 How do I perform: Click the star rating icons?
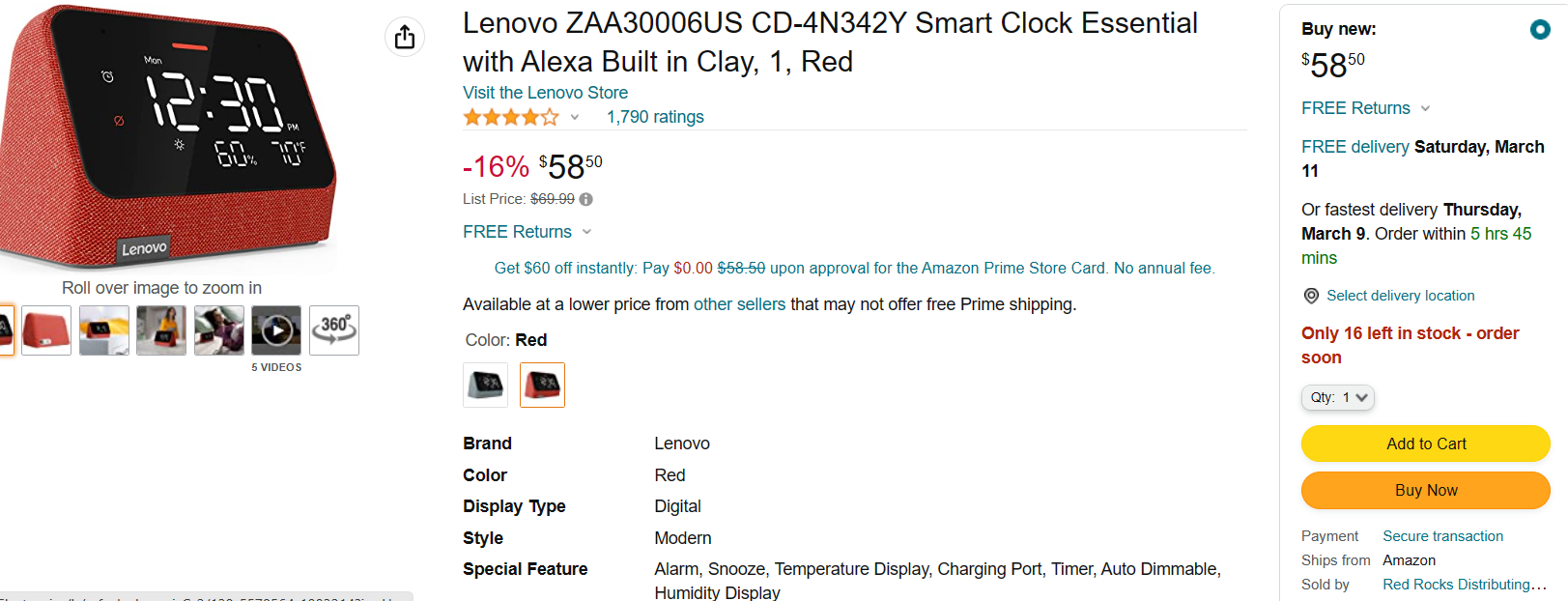510,117
